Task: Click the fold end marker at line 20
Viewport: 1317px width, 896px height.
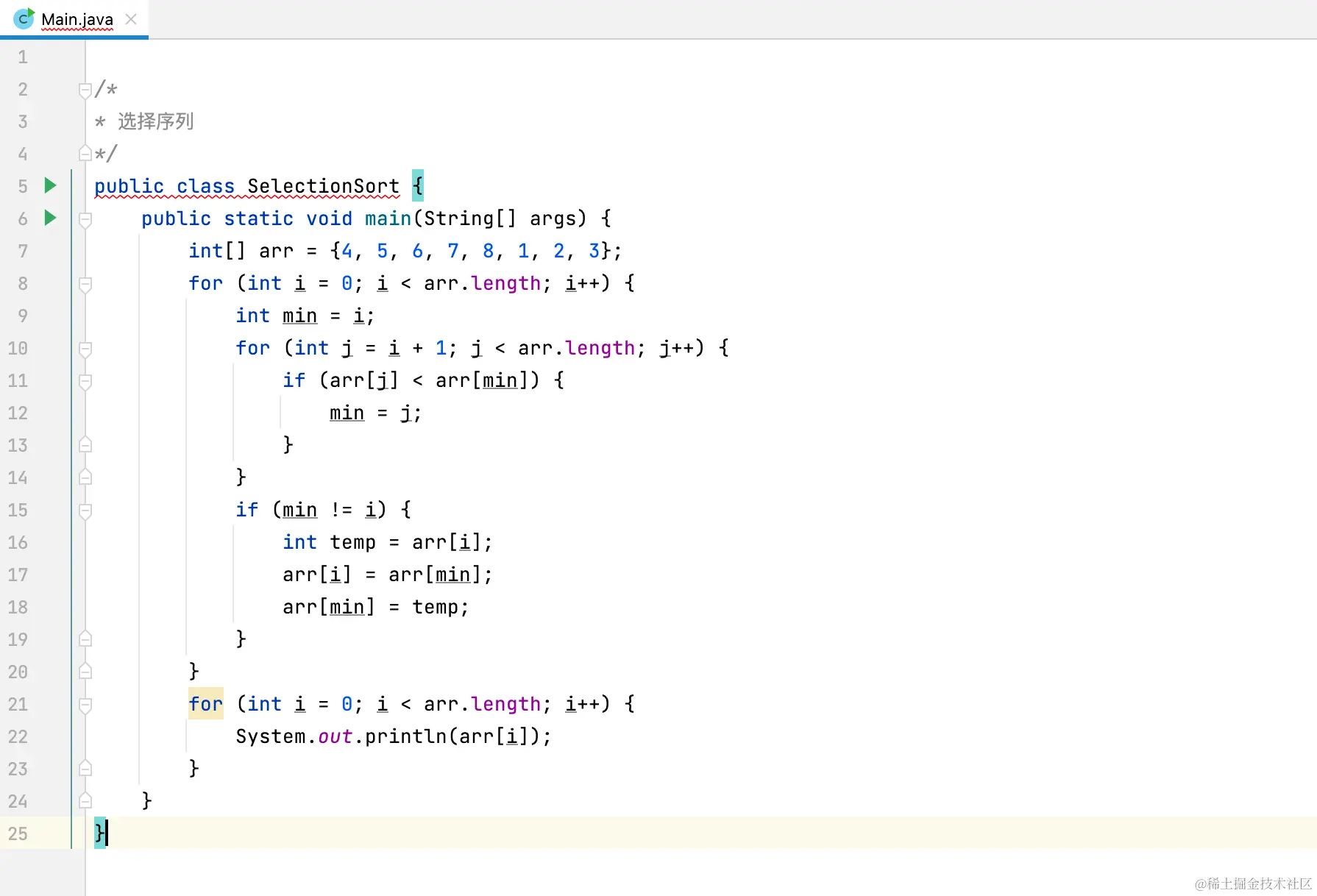Action: [85, 671]
